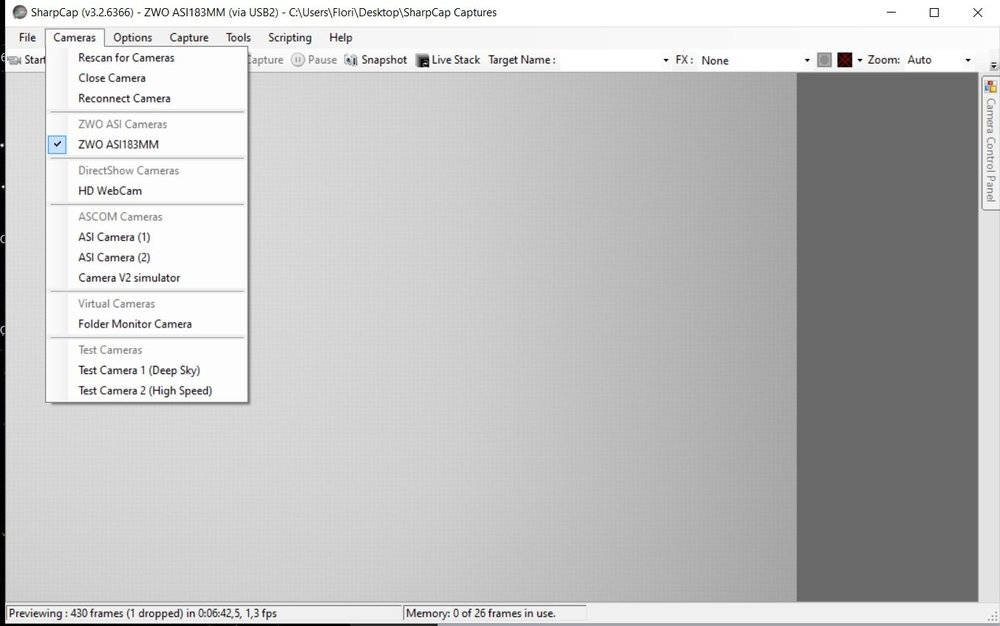Choose Rescan for Cameras
The width and height of the screenshot is (1000, 626).
(147, 57)
